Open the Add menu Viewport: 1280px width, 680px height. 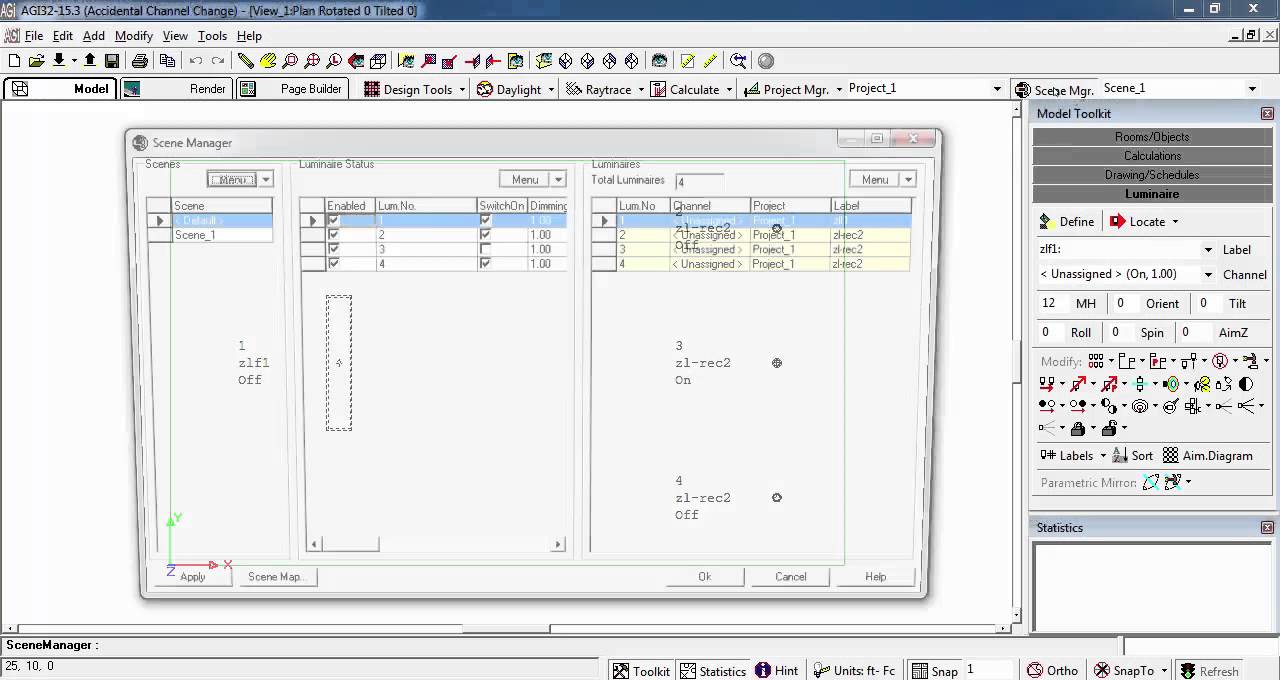click(94, 36)
